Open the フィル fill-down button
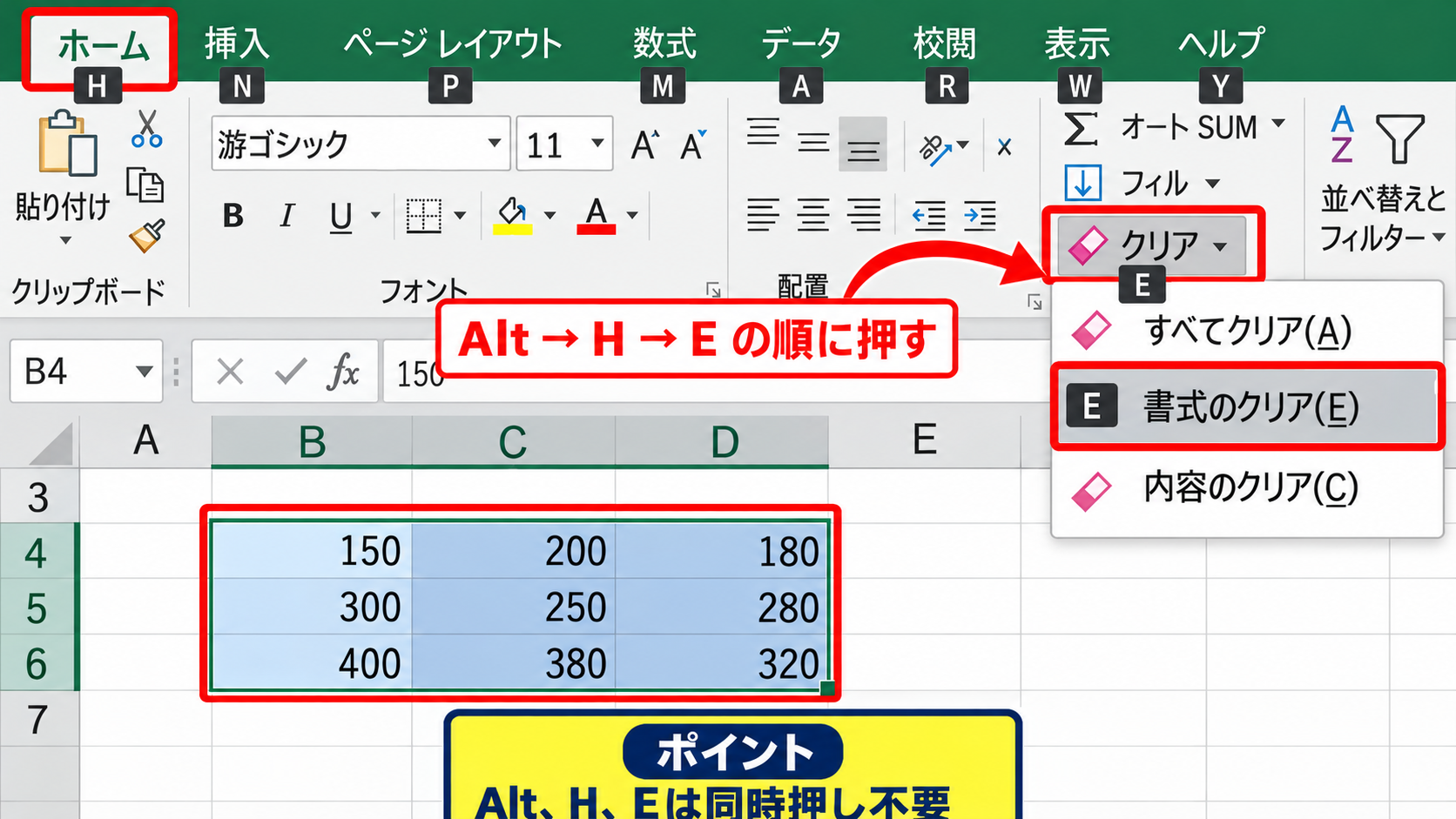Screen dimensions: 1456x819 1142,183
